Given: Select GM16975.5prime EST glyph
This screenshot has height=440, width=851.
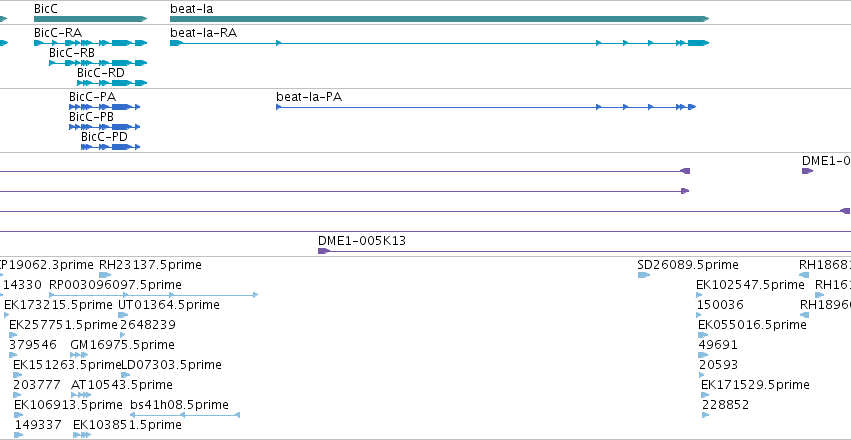Looking at the screenshot, I should [x=79, y=355].
